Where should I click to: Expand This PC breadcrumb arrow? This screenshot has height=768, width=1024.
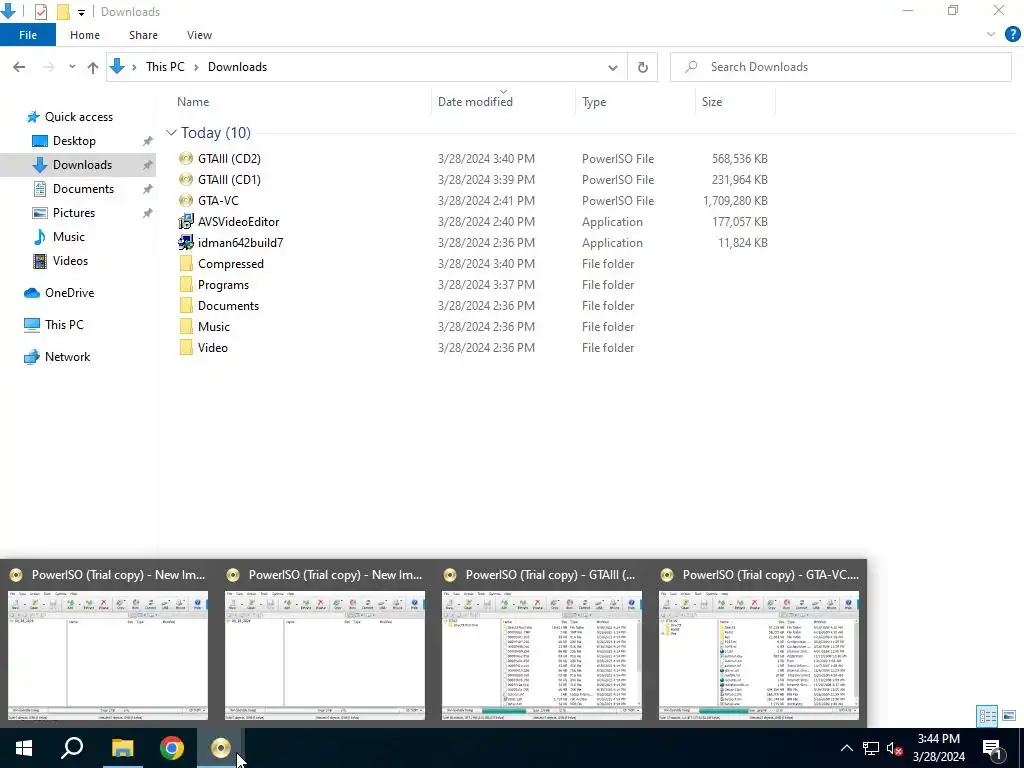pos(196,67)
